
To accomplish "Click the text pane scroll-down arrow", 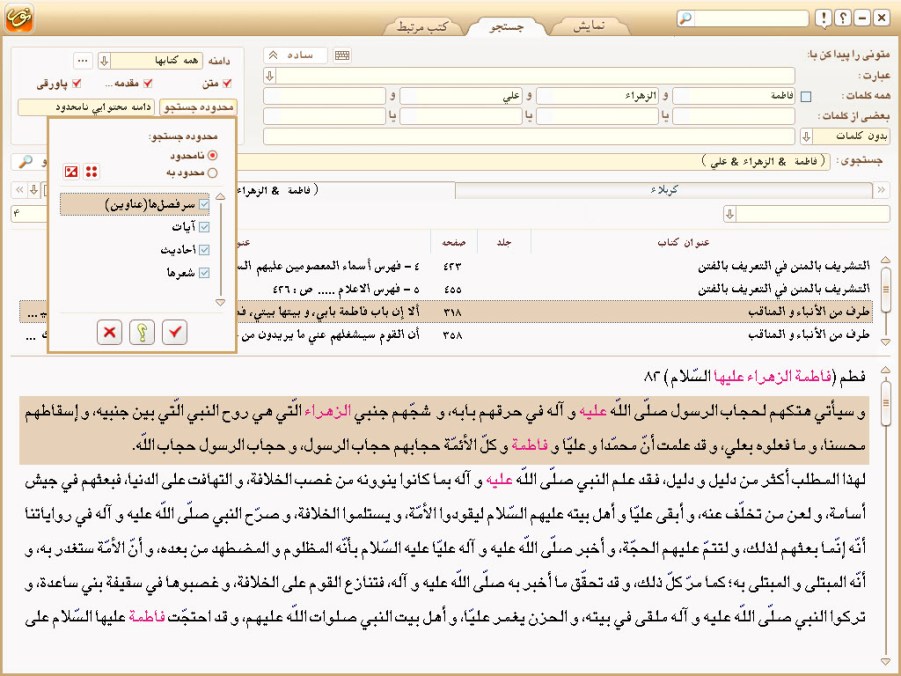I will pos(885,662).
